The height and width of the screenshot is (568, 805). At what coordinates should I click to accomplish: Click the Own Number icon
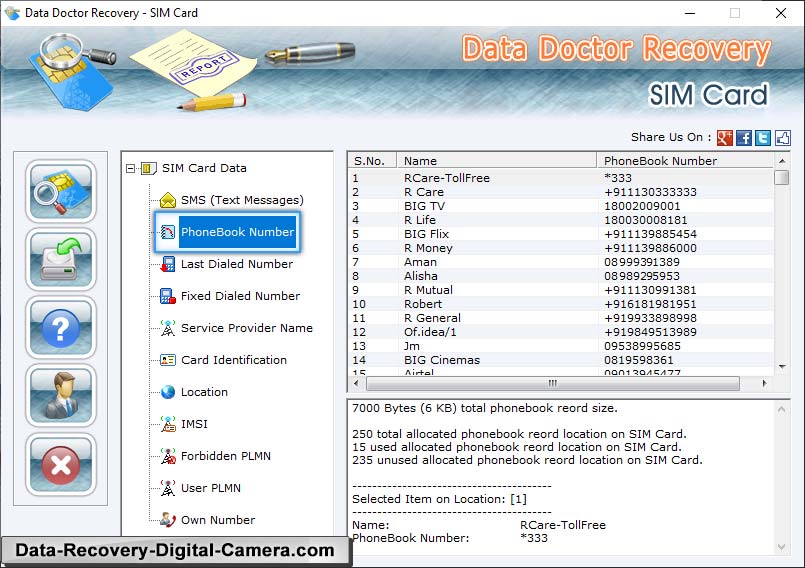[168, 520]
